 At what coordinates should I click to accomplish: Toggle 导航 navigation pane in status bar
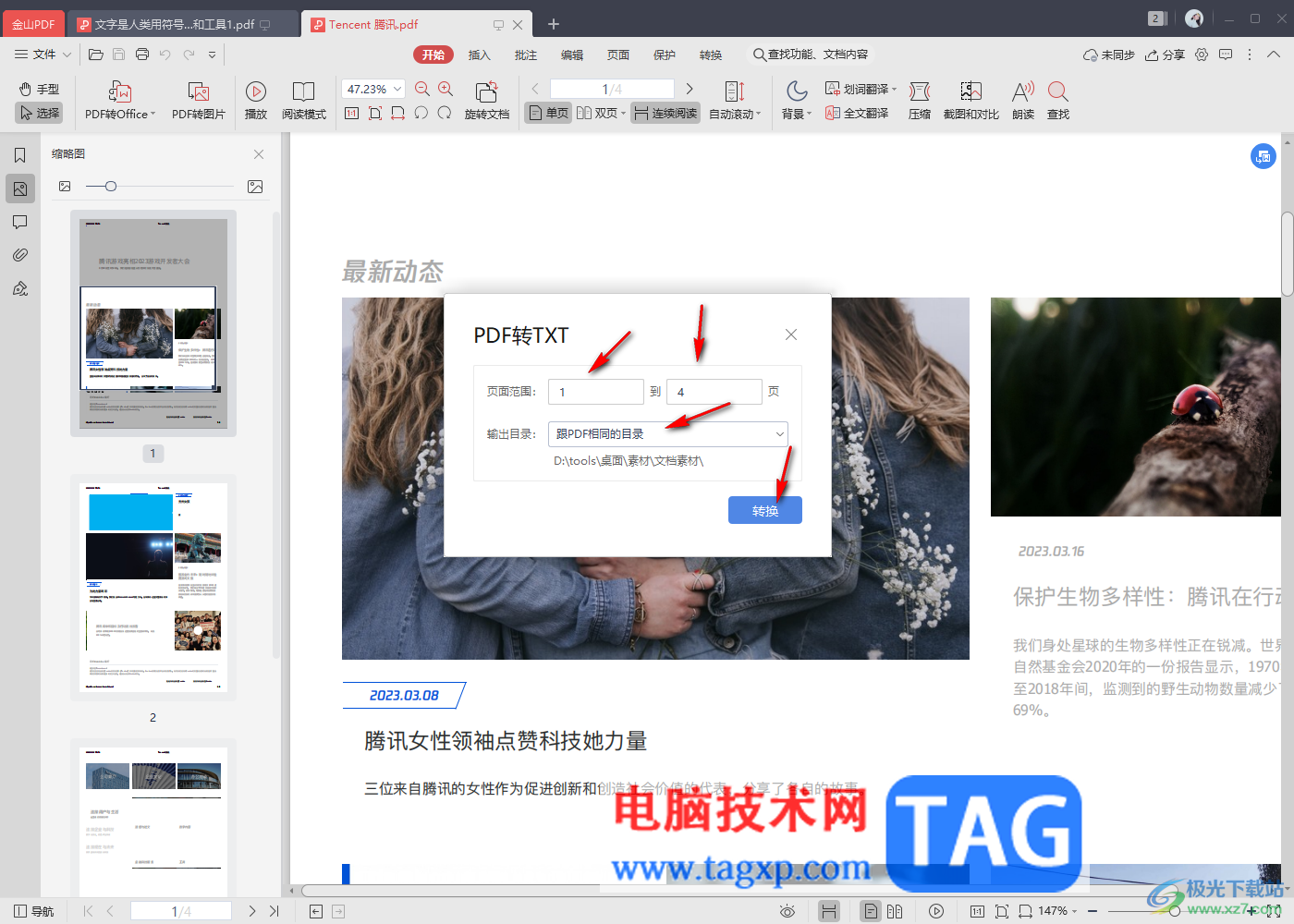pos(34,911)
